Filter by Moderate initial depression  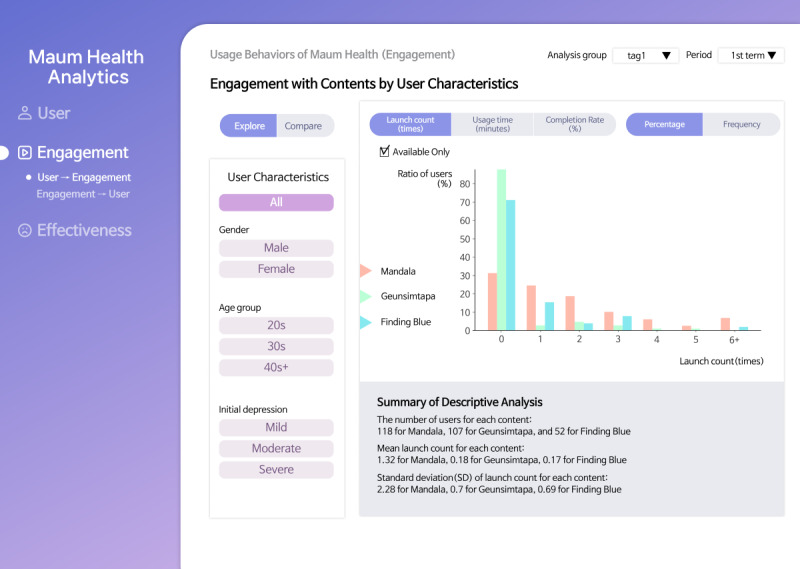coord(276,449)
